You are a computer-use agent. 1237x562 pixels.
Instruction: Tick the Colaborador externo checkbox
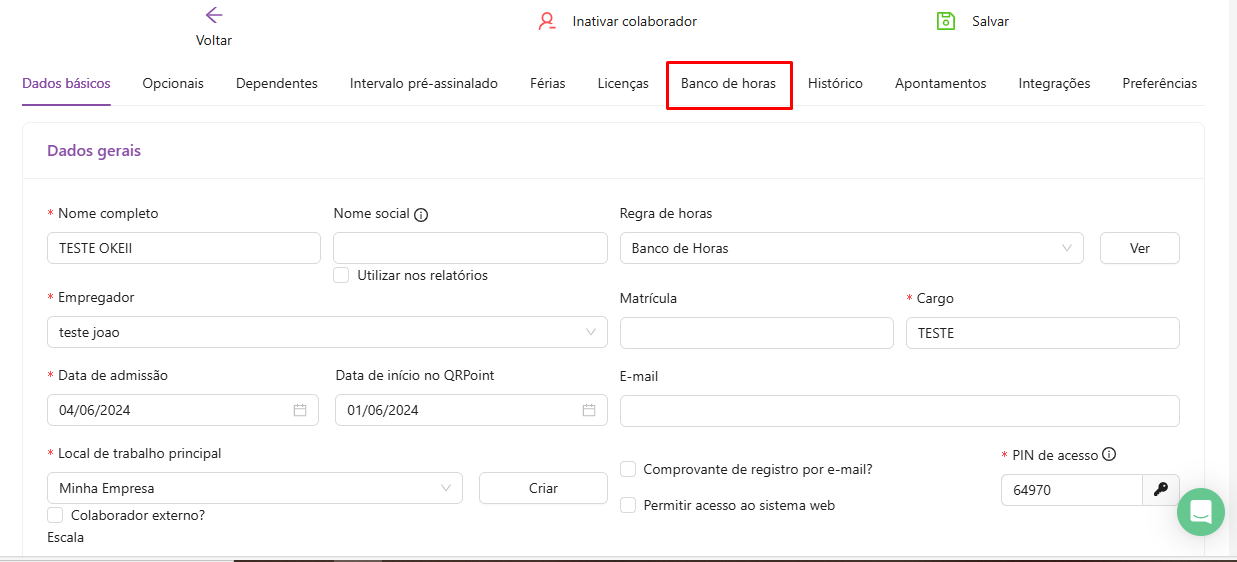[56, 515]
